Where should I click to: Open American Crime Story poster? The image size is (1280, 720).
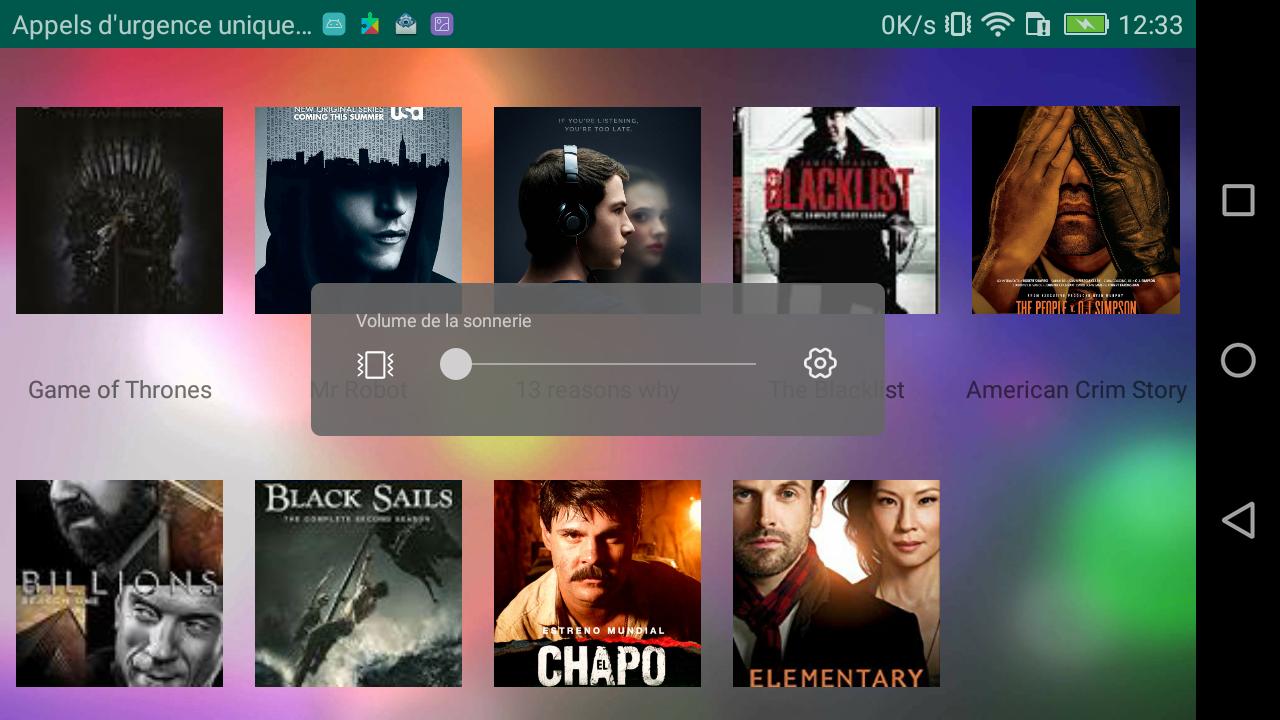[1075, 210]
